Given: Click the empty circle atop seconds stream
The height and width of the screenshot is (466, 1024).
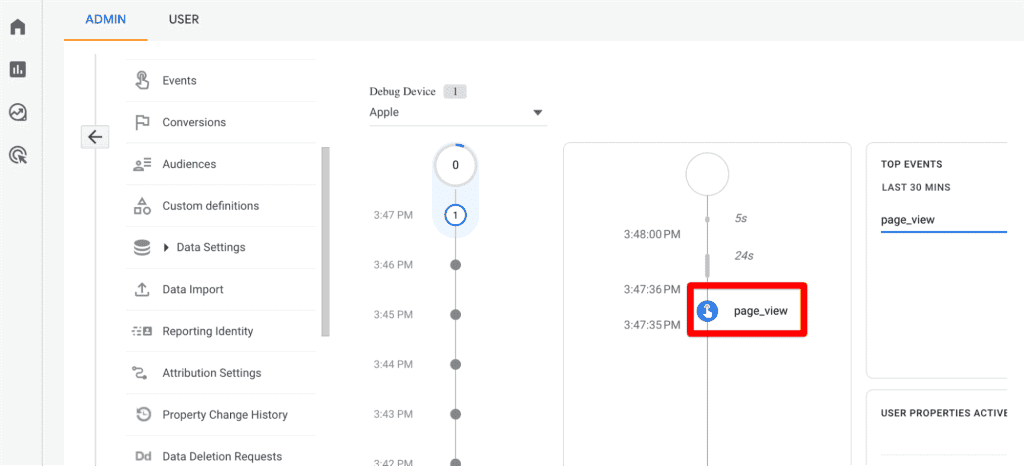Looking at the screenshot, I should click(707, 174).
